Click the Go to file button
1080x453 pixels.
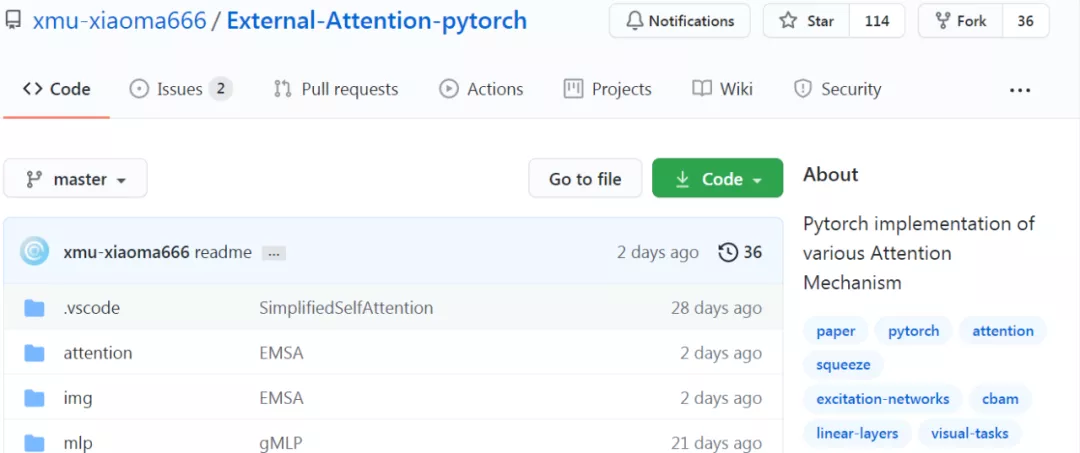click(x=585, y=179)
